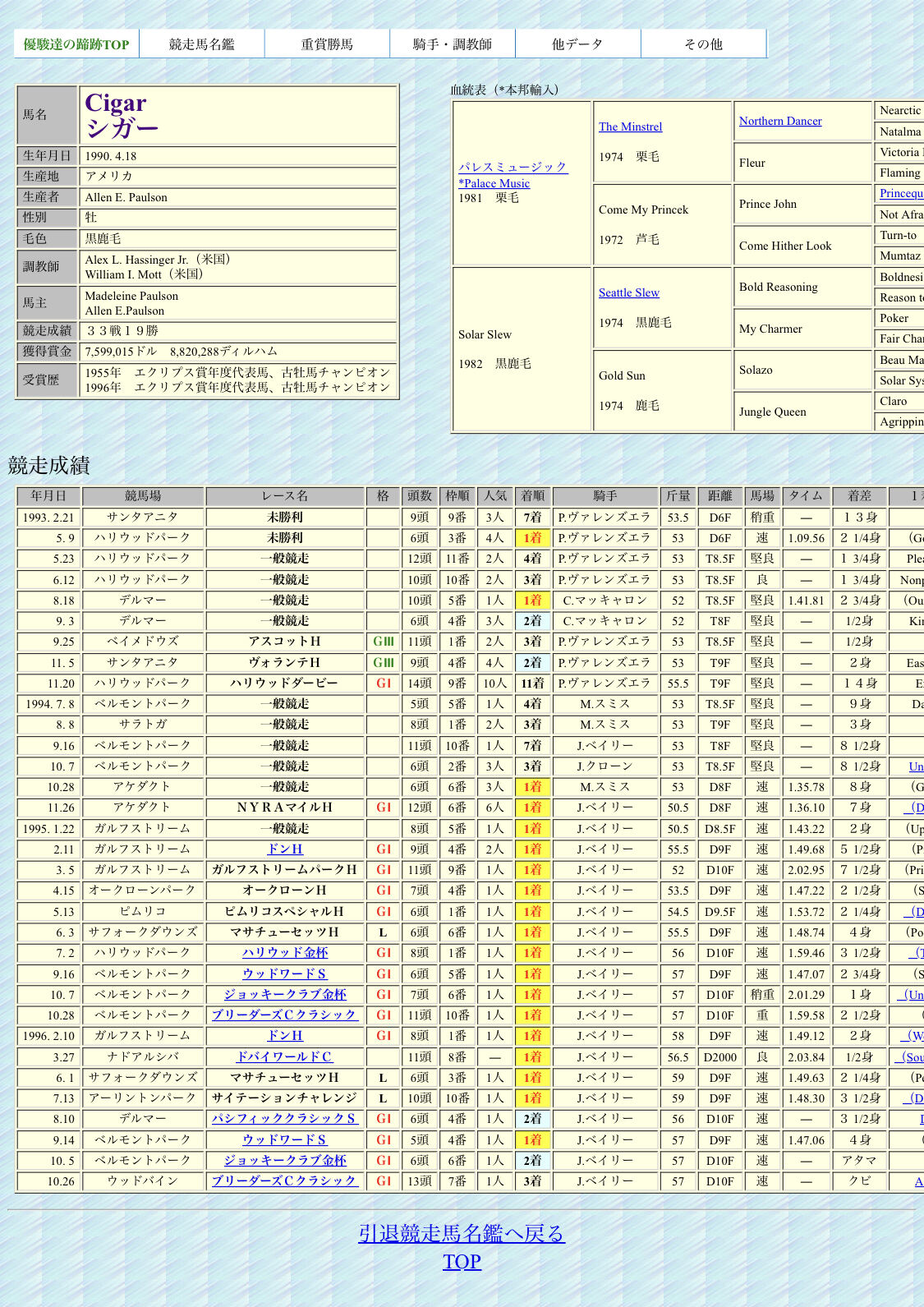This screenshot has height=1307, width=924.
Task: Open Northern Dancer pedigree link
Action: 780,121
